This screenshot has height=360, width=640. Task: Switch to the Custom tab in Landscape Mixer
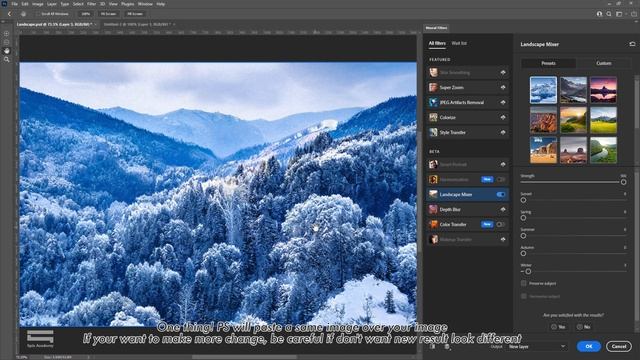tap(604, 63)
